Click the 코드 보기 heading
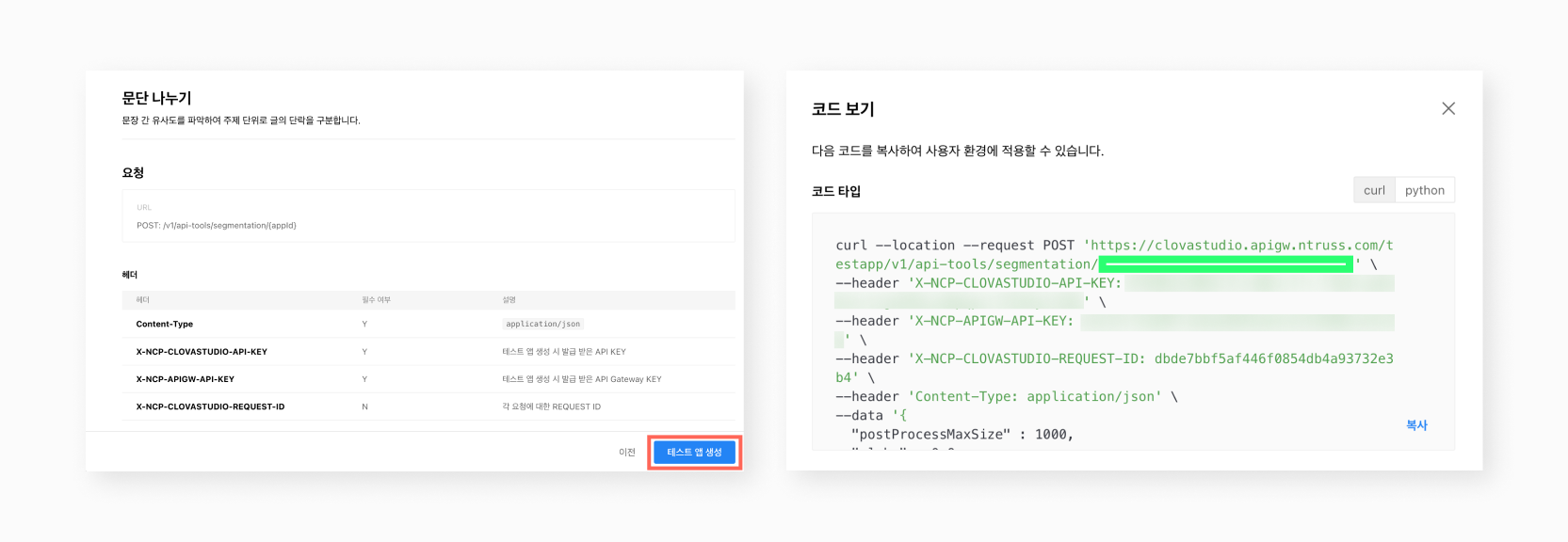This screenshot has height=542, width=1568. (x=843, y=109)
